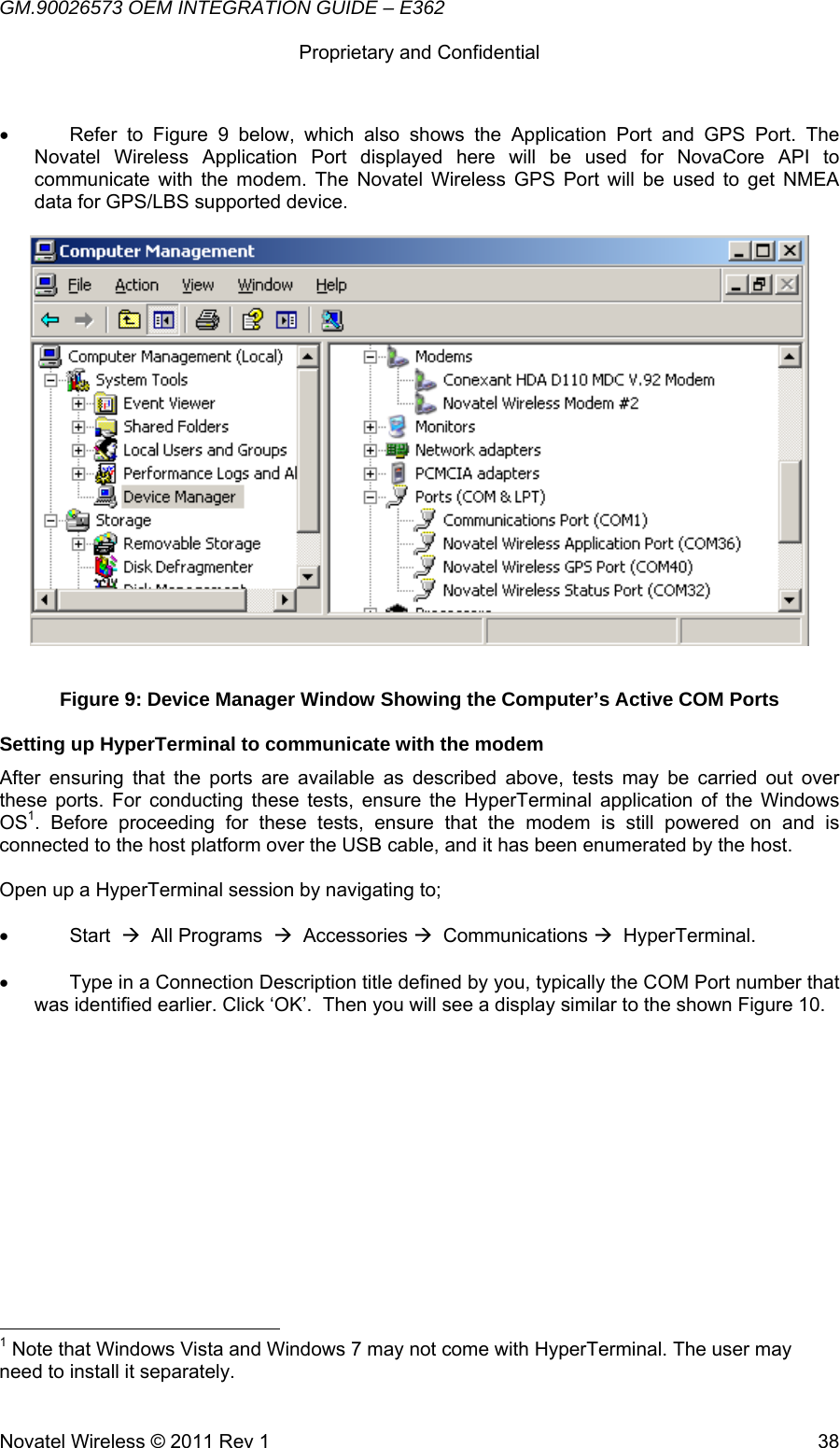
Task: Click left pane horizontal scroll left arrow
Action: [x=47, y=599]
